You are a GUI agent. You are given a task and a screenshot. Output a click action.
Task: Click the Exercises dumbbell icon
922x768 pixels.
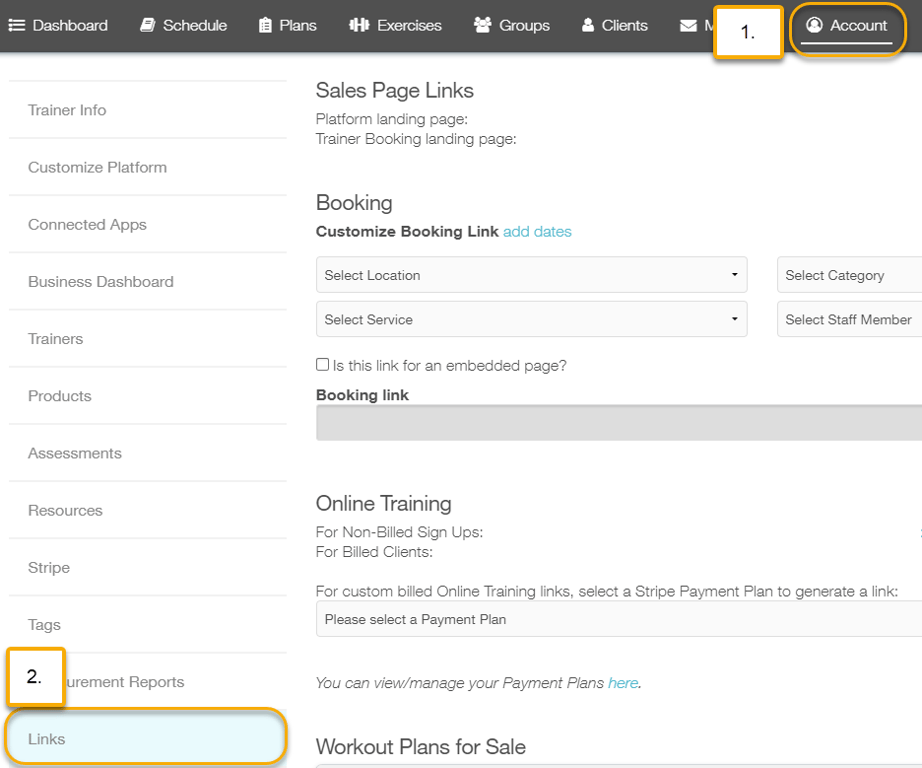tap(359, 26)
